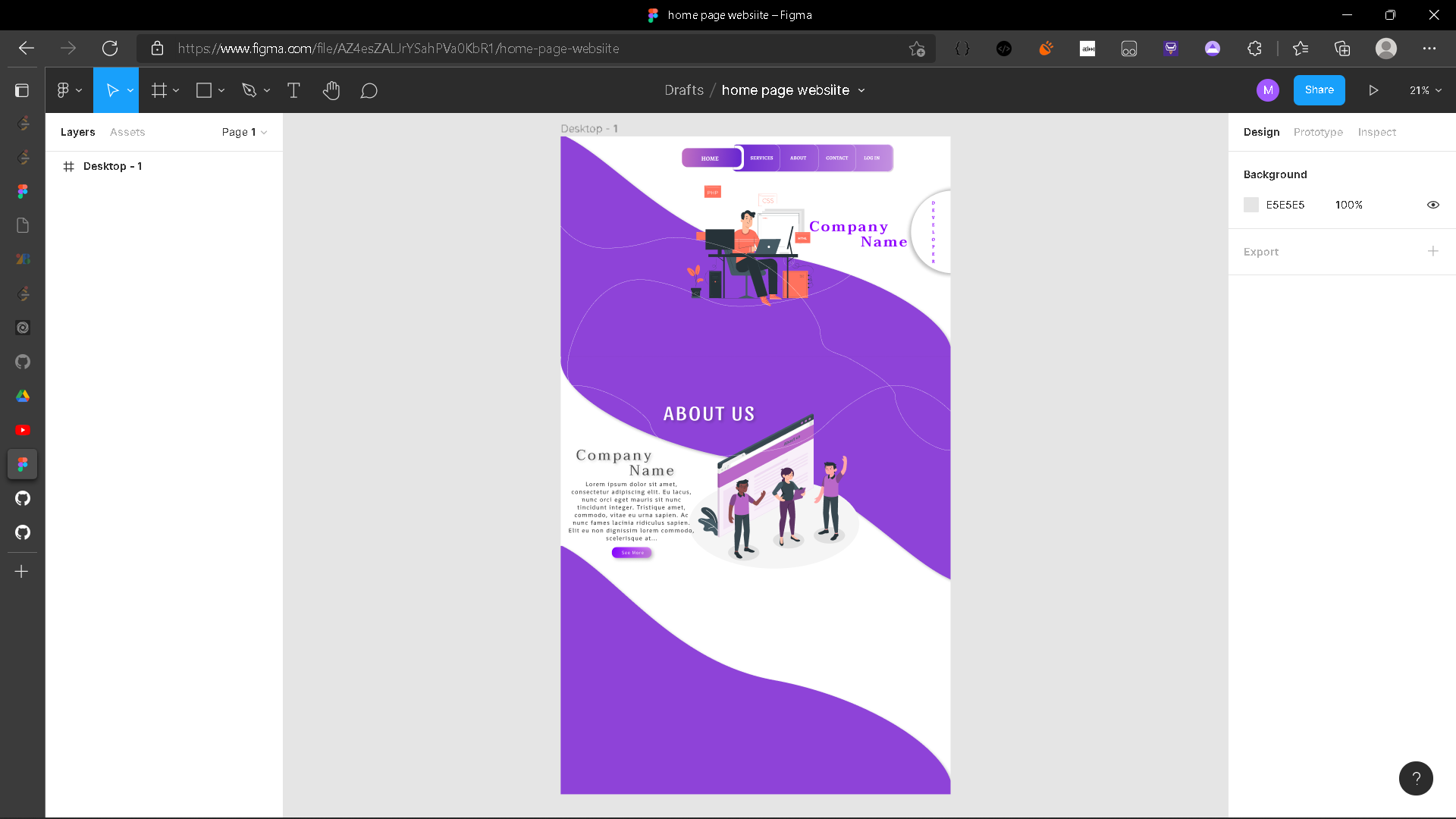Expand the file name dropdown arrow
This screenshot has width=1456, height=819.
tap(861, 90)
